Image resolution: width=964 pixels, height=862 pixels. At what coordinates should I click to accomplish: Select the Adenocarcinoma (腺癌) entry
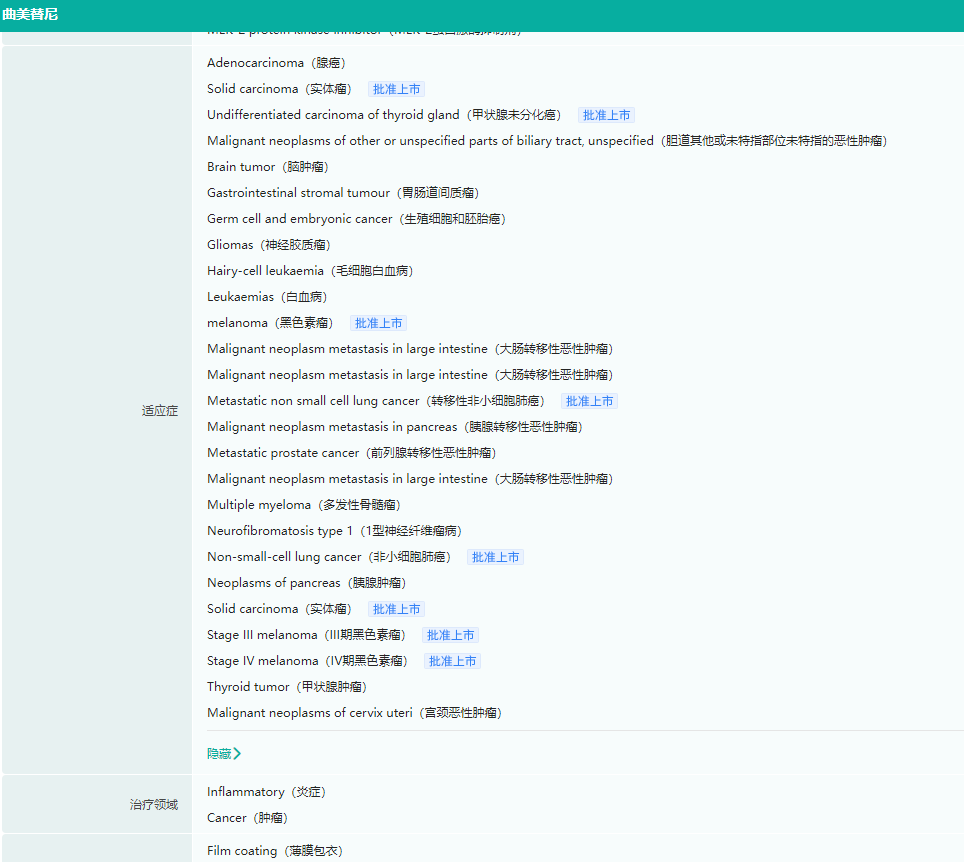[x=276, y=63]
